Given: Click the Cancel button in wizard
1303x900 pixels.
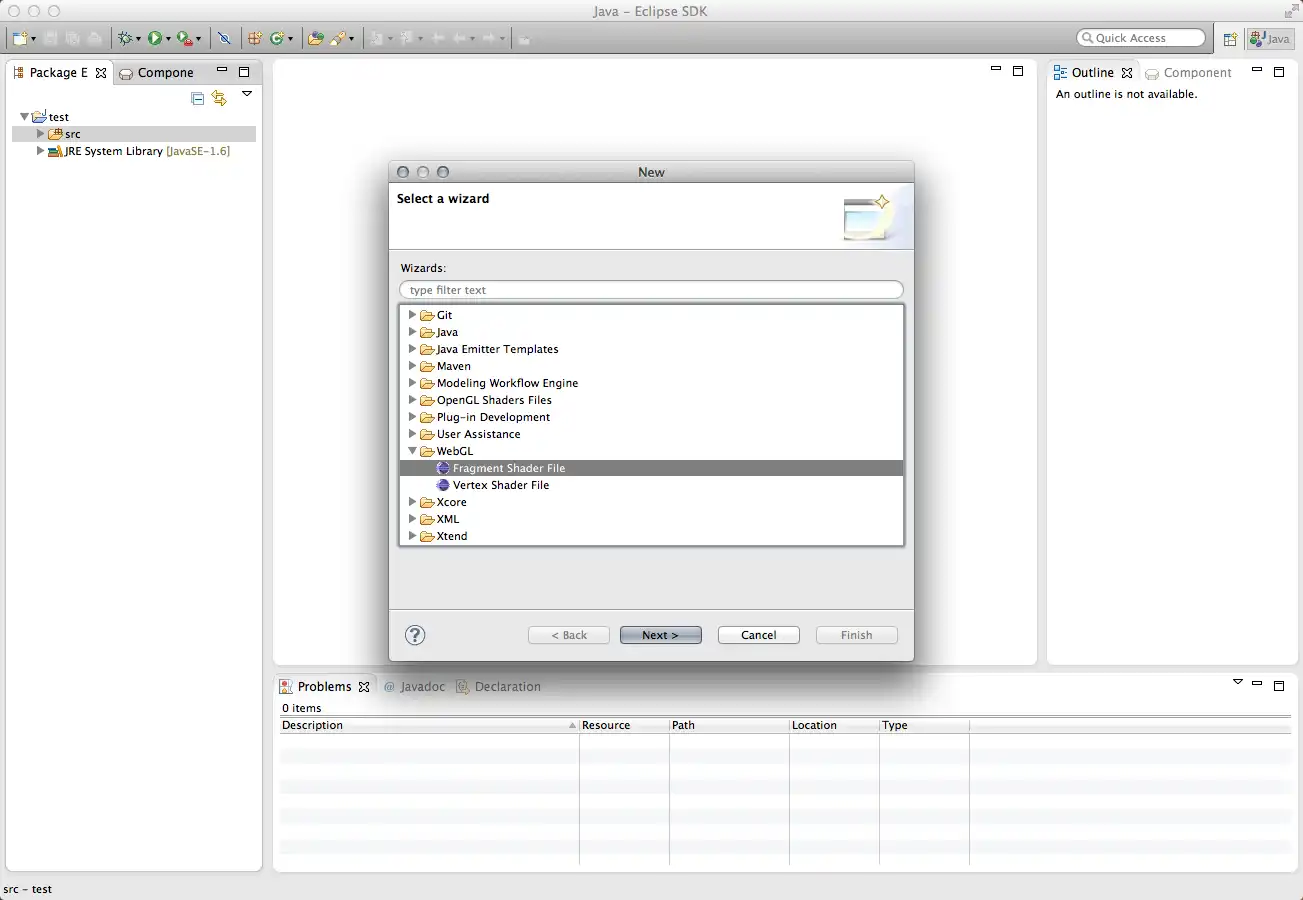Looking at the screenshot, I should tap(759, 635).
